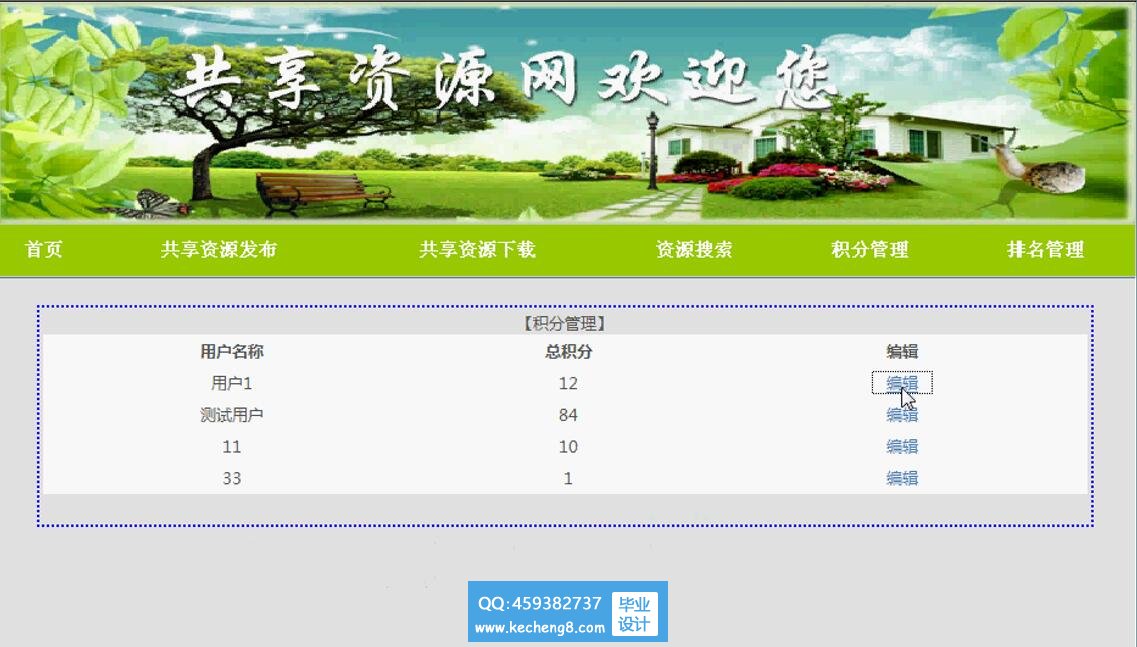Open the 积分管理 menu item
The width and height of the screenshot is (1137, 647).
coord(869,250)
